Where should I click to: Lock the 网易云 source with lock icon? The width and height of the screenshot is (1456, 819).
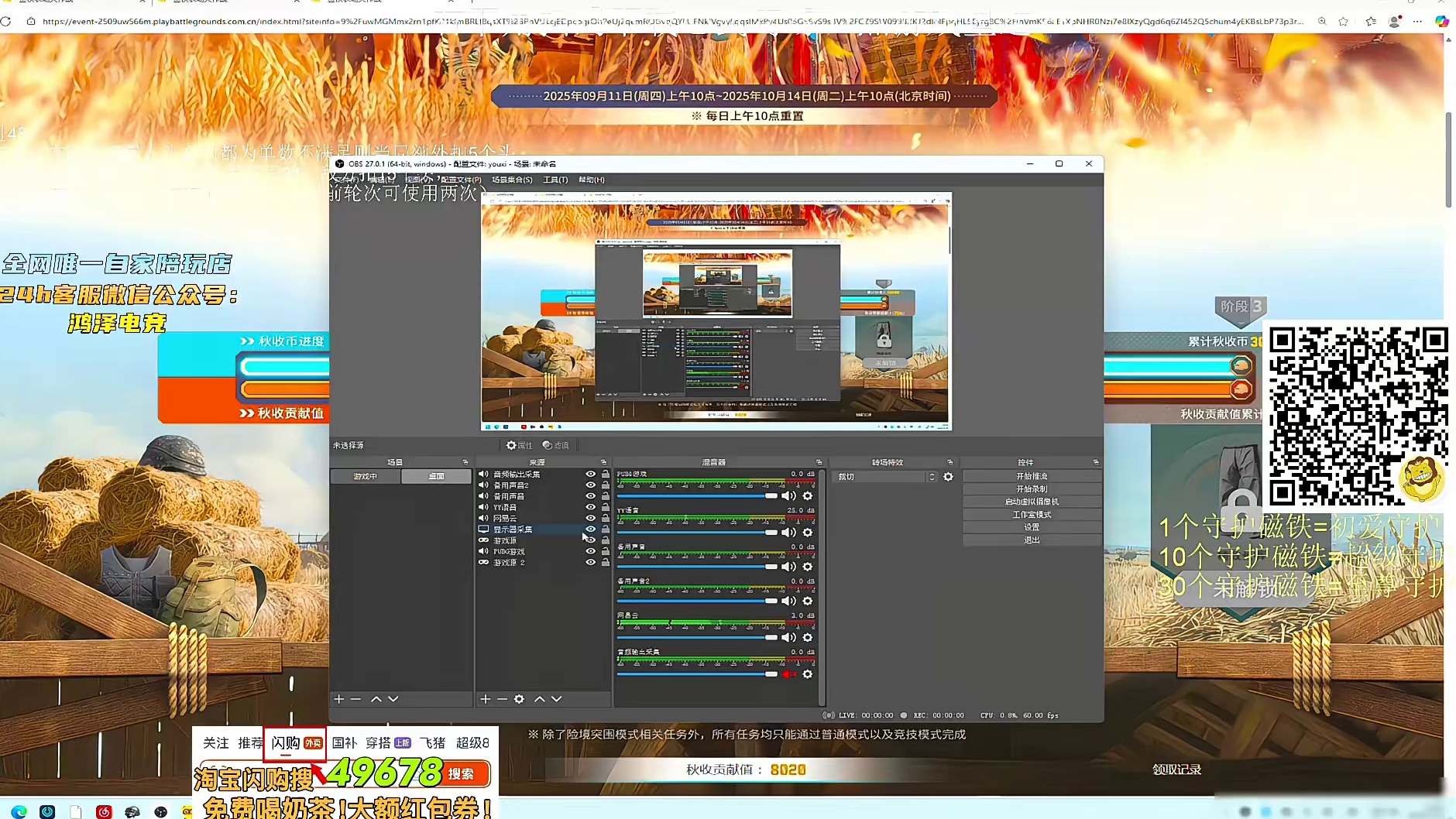coord(605,519)
